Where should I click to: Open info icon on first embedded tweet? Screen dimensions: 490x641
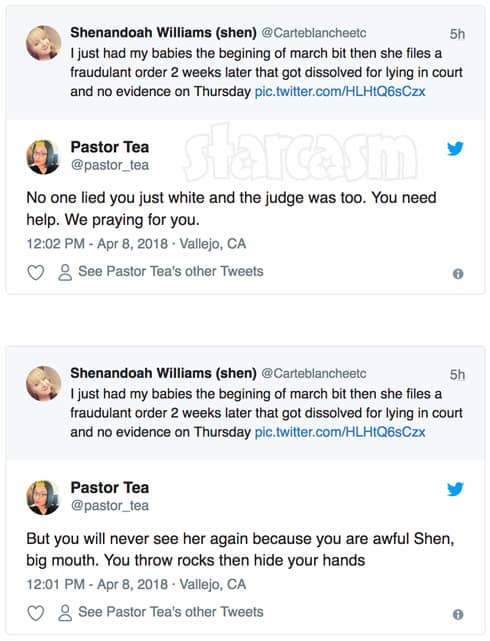click(458, 274)
